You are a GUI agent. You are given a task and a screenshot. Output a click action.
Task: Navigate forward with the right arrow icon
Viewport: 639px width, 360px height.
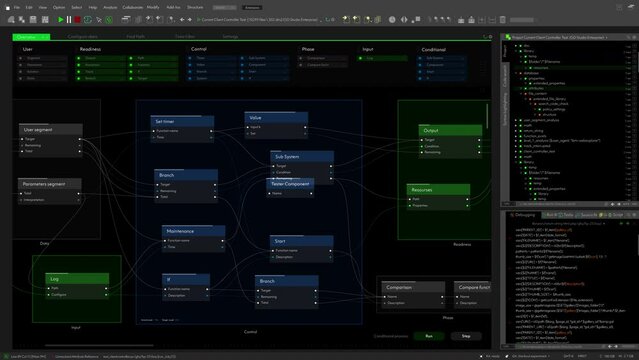click(x=189, y=20)
